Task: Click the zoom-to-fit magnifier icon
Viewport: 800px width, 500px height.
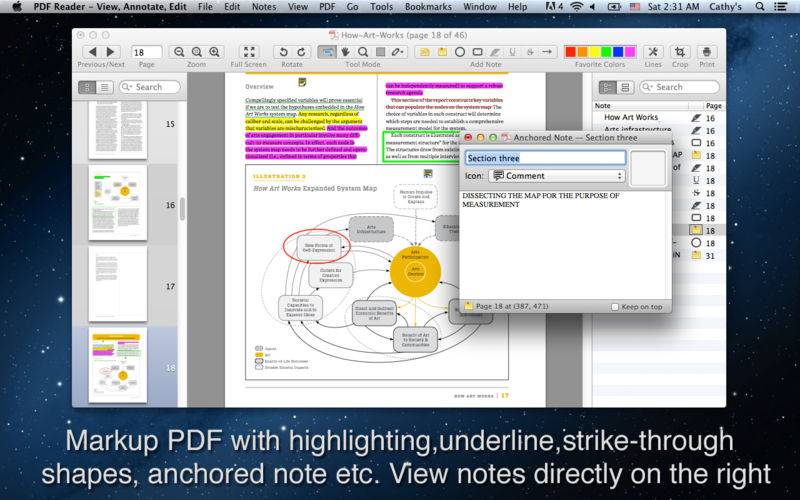Action: [x=197, y=52]
